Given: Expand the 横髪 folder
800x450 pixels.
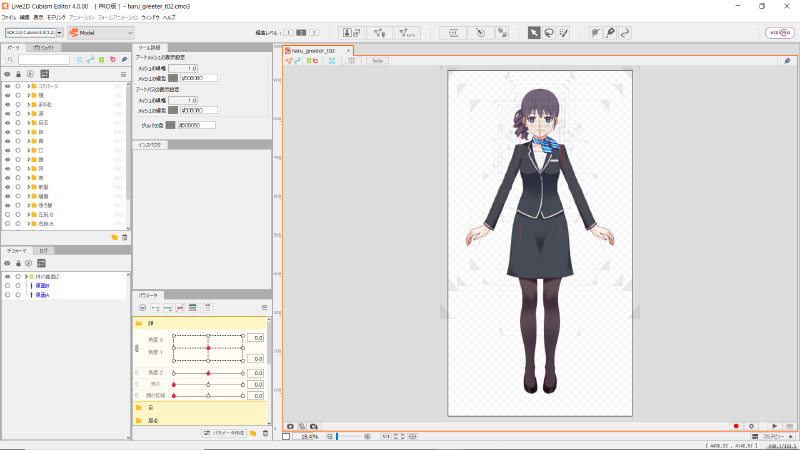Looking at the screenshot, I should pos(29,196).
